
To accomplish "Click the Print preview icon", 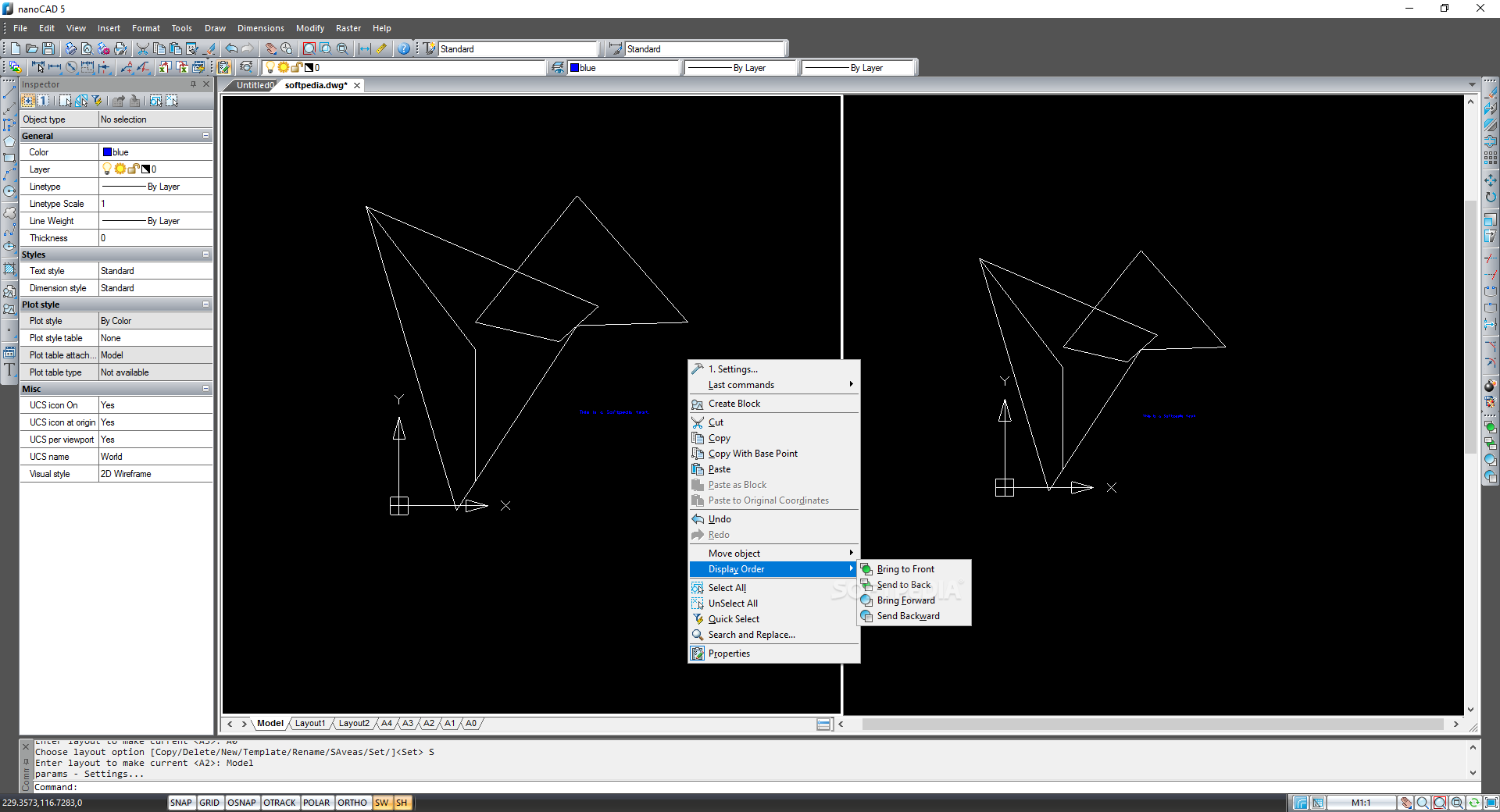I will (87, 48).
